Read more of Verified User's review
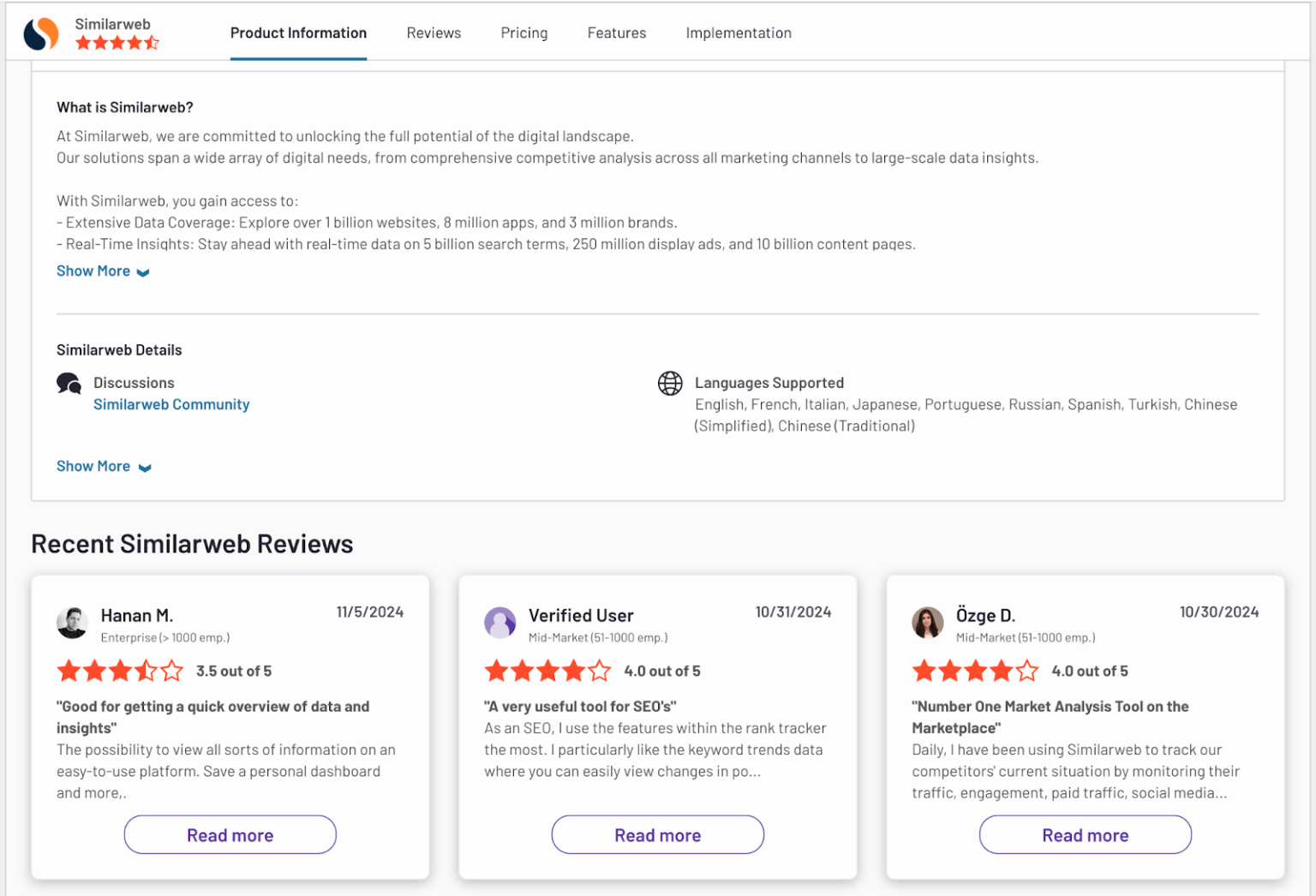 pos(657,834)
